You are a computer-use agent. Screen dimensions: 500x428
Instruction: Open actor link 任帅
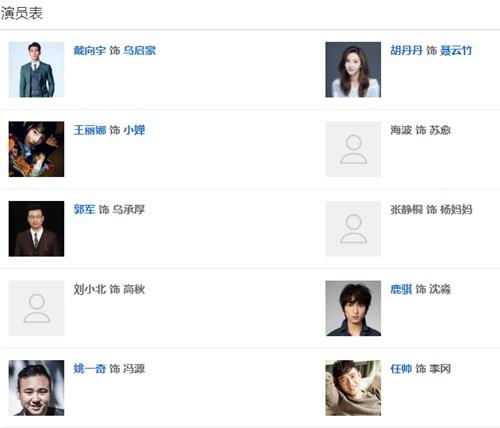pos(401,369)
